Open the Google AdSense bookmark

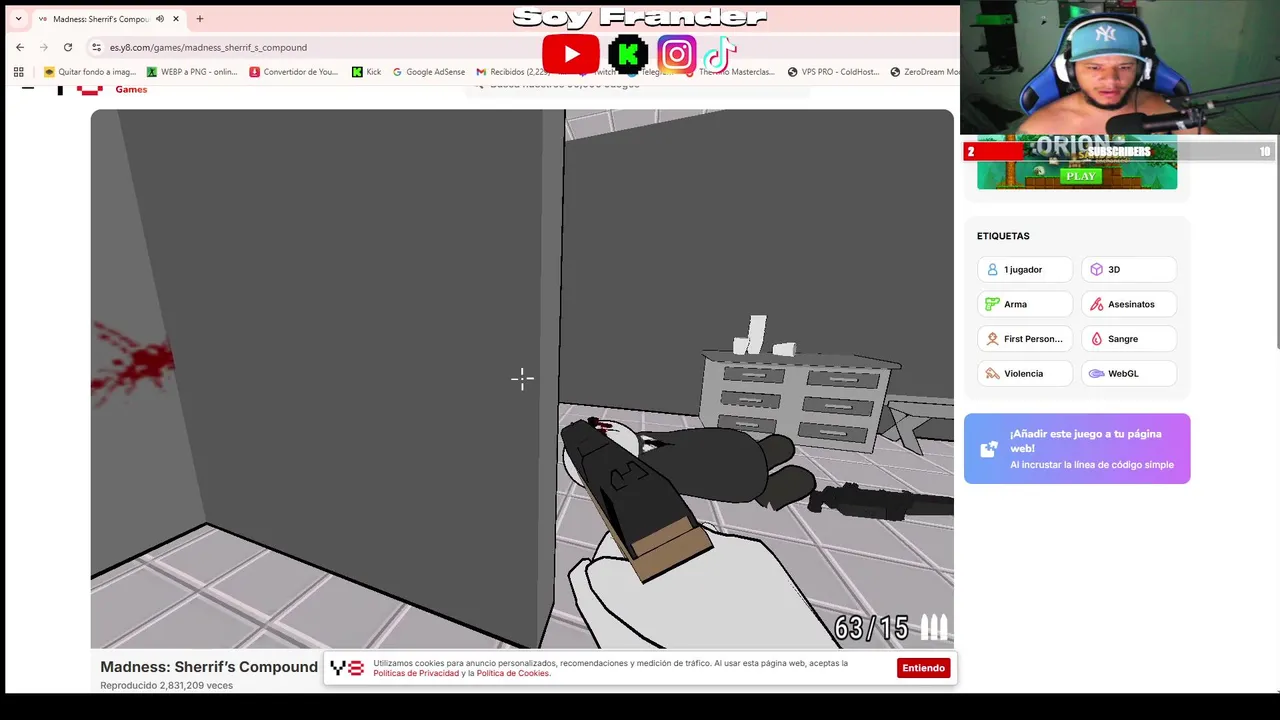click(429, 72)
